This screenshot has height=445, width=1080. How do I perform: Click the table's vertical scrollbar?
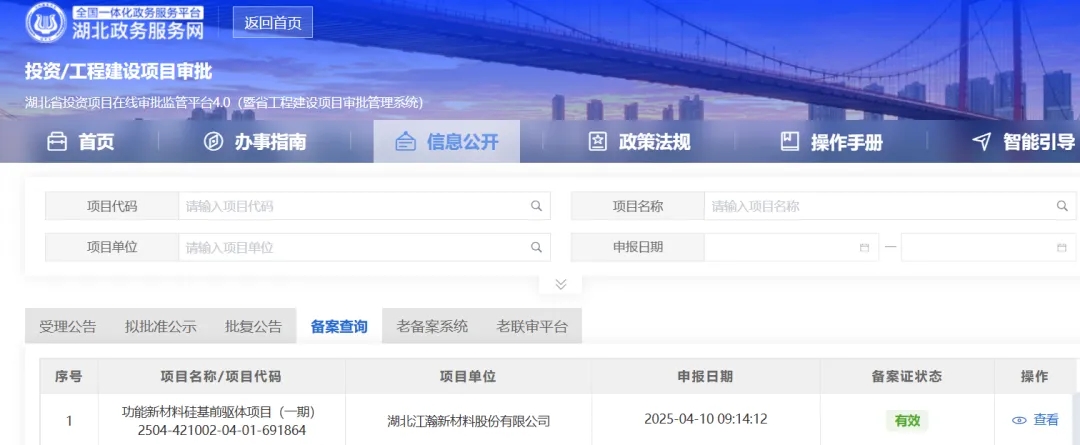(x=1076, y=419)
